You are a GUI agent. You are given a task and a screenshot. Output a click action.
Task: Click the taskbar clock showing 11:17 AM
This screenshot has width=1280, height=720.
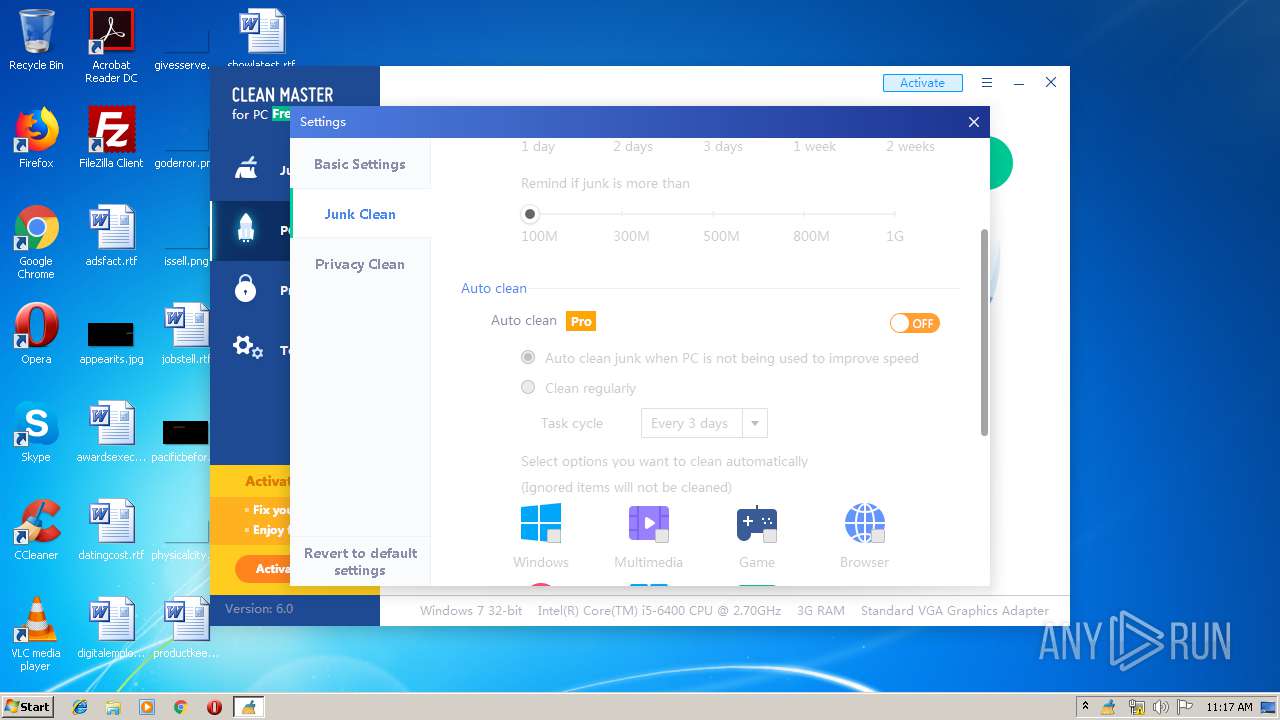(1229, 707)
